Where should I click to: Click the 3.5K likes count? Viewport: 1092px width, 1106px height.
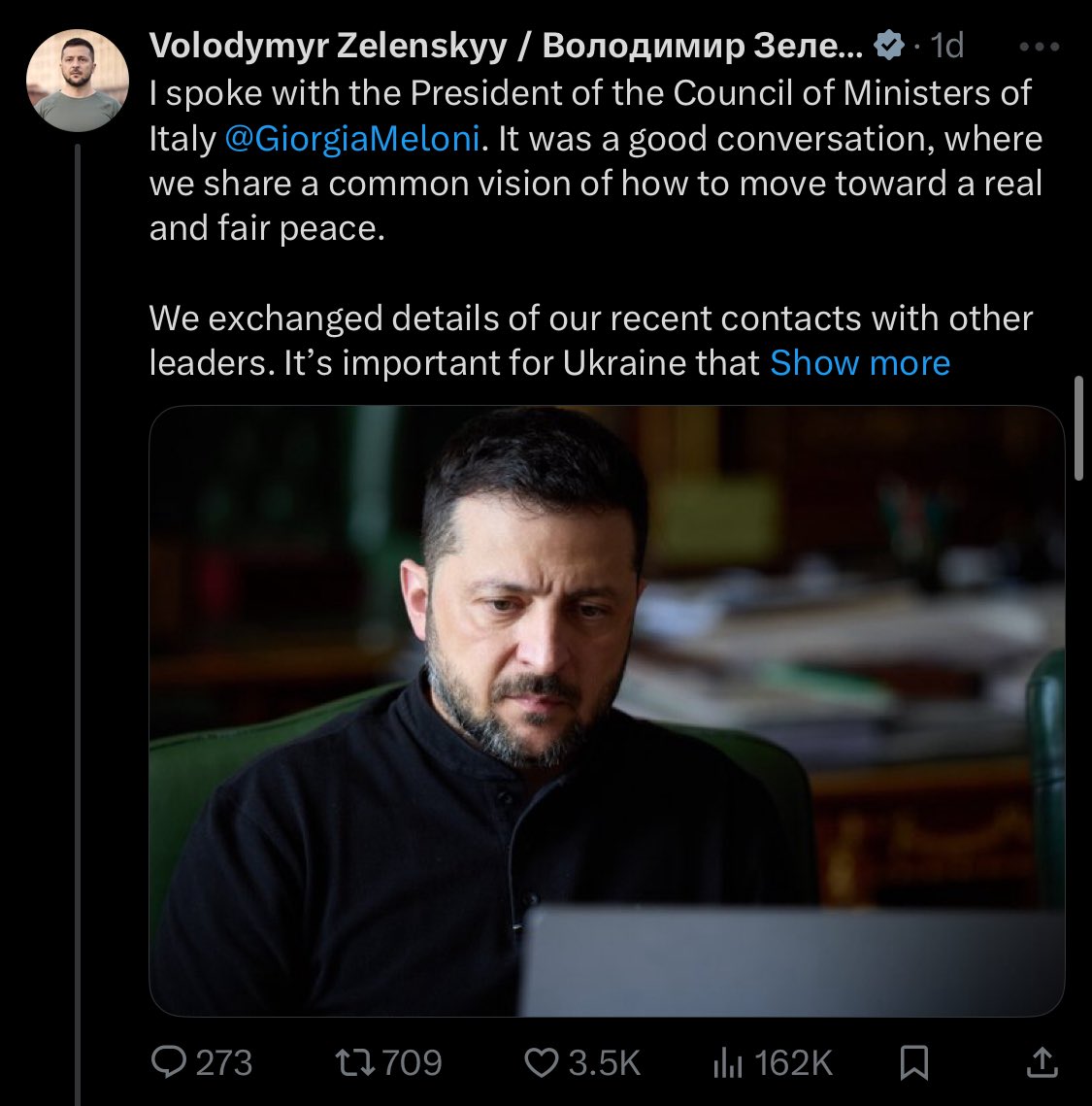pyautogui.click(x=604, y=1062)
